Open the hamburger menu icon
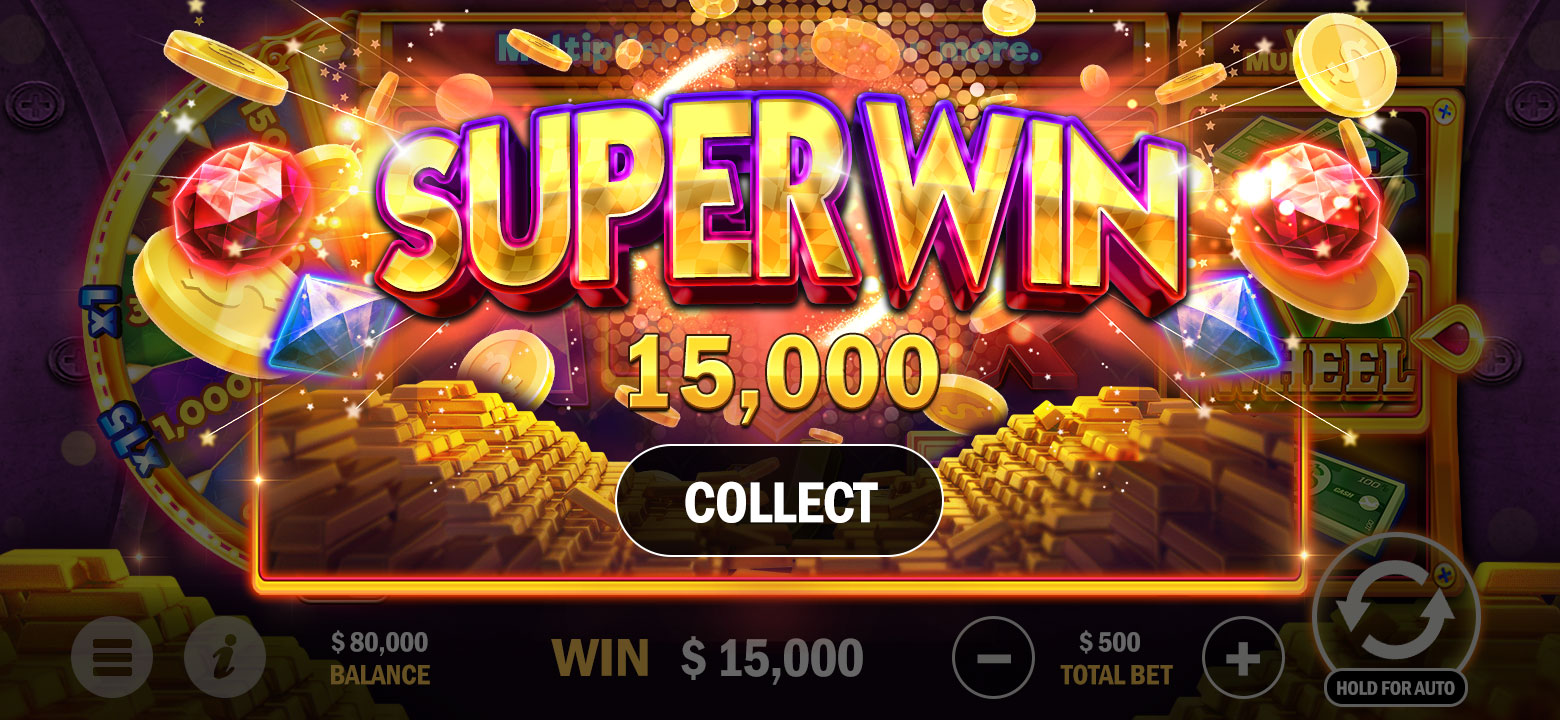This screenshot has height=720, width=1560. pos(112,658)
